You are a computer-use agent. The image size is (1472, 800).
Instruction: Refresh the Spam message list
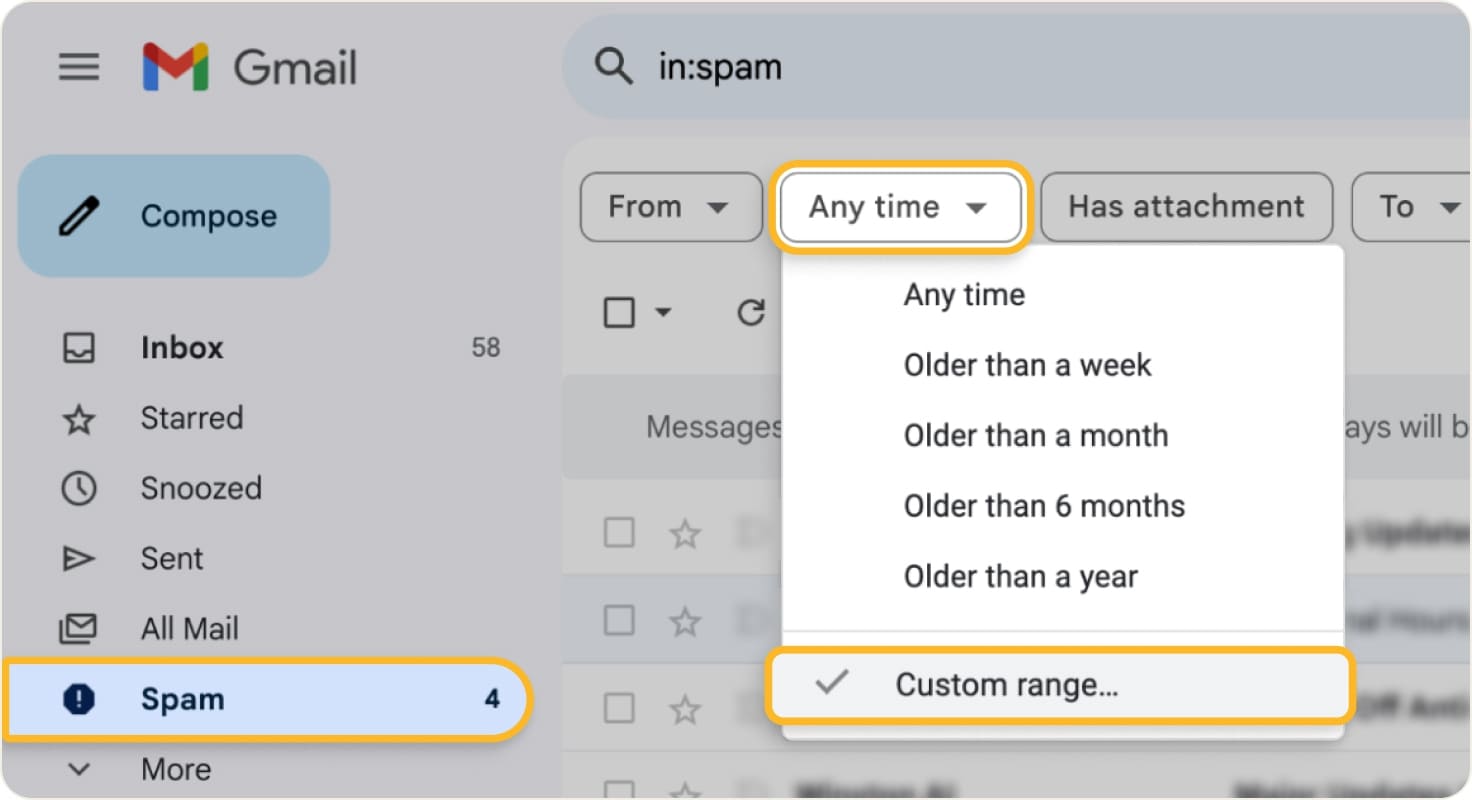(x=750, y=312)
